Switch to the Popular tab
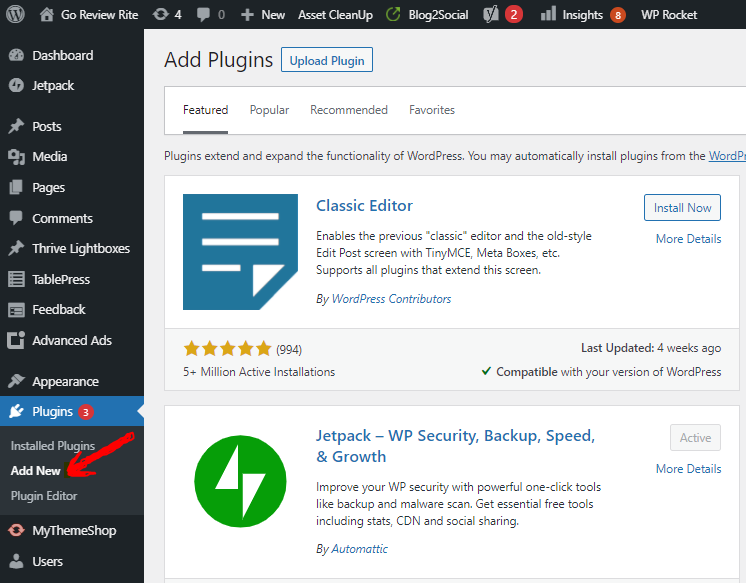 tap(269, 110)
